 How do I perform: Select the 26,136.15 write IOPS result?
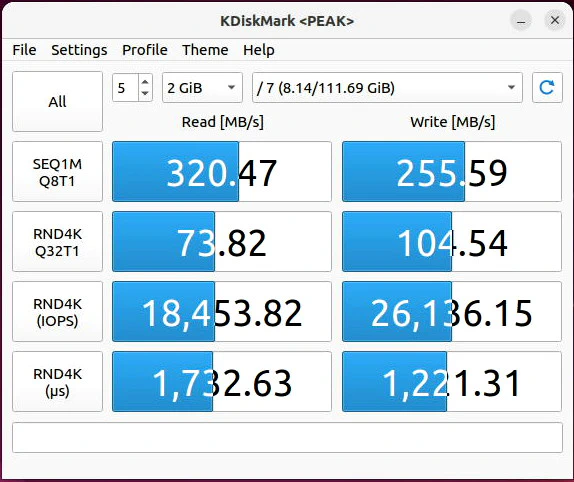(x=452, y=311)
